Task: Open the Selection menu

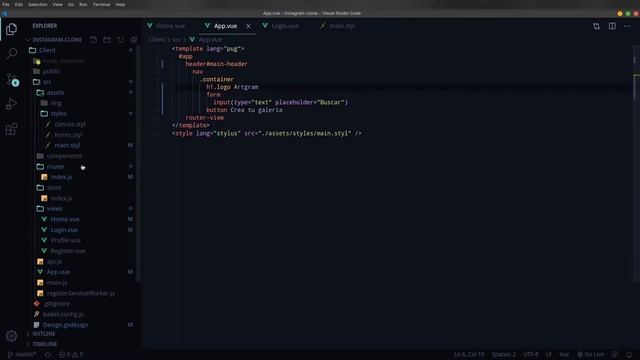Action: (38, 4)
